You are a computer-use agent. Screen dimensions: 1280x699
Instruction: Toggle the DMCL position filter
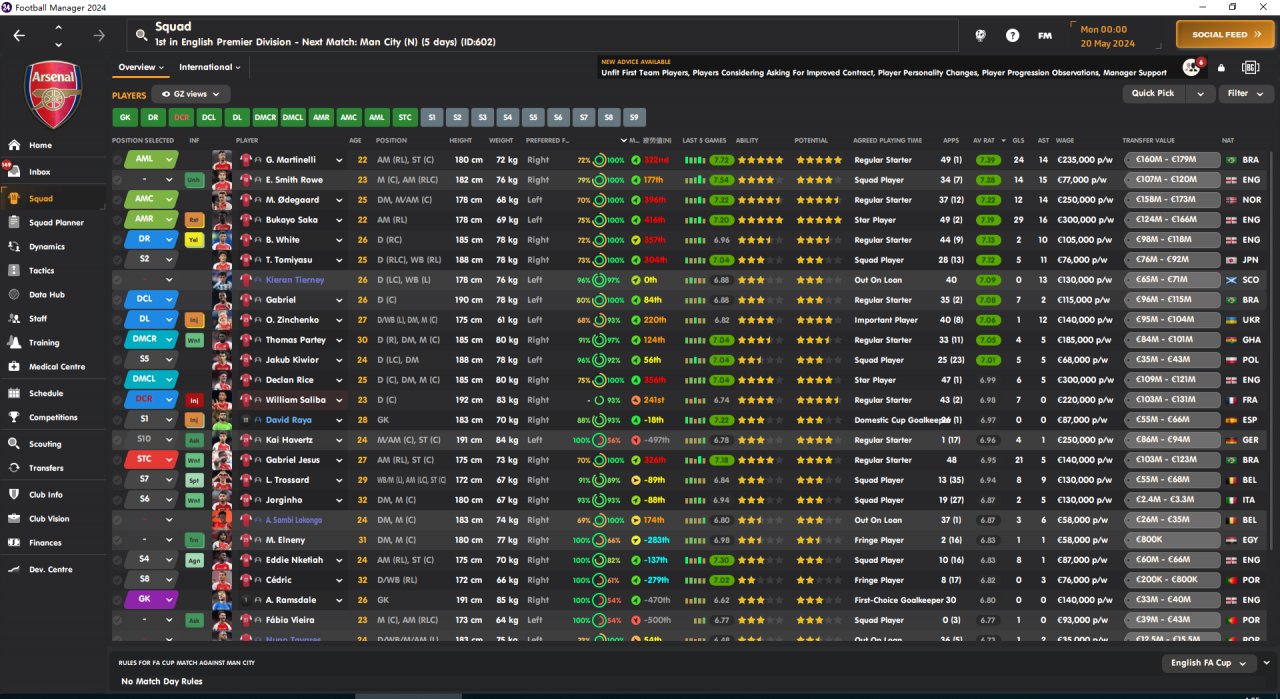[x=293, y=117]
